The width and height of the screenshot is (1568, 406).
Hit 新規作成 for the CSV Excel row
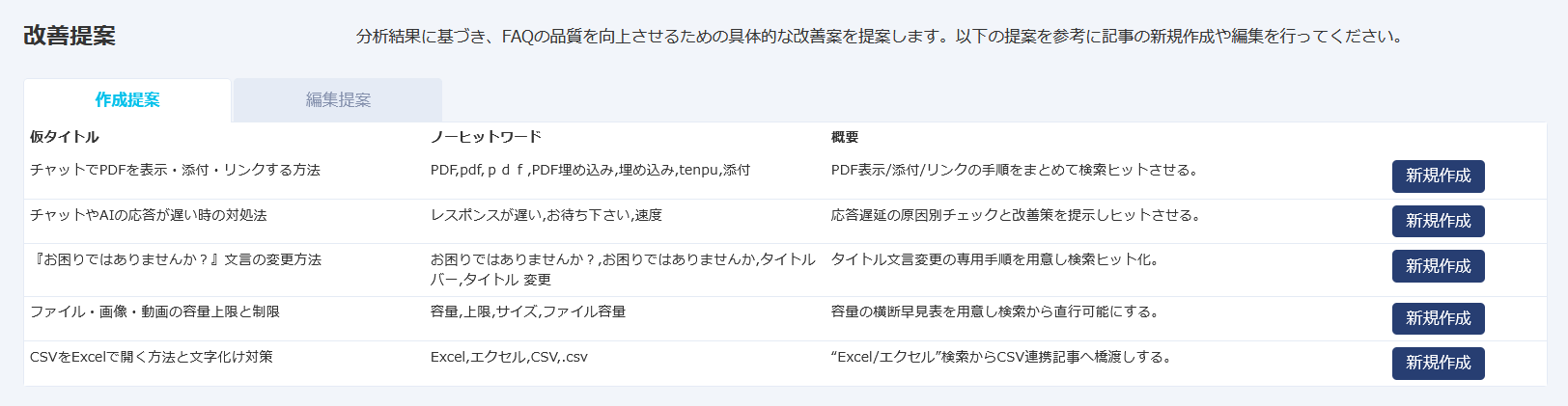(1438, 363)
